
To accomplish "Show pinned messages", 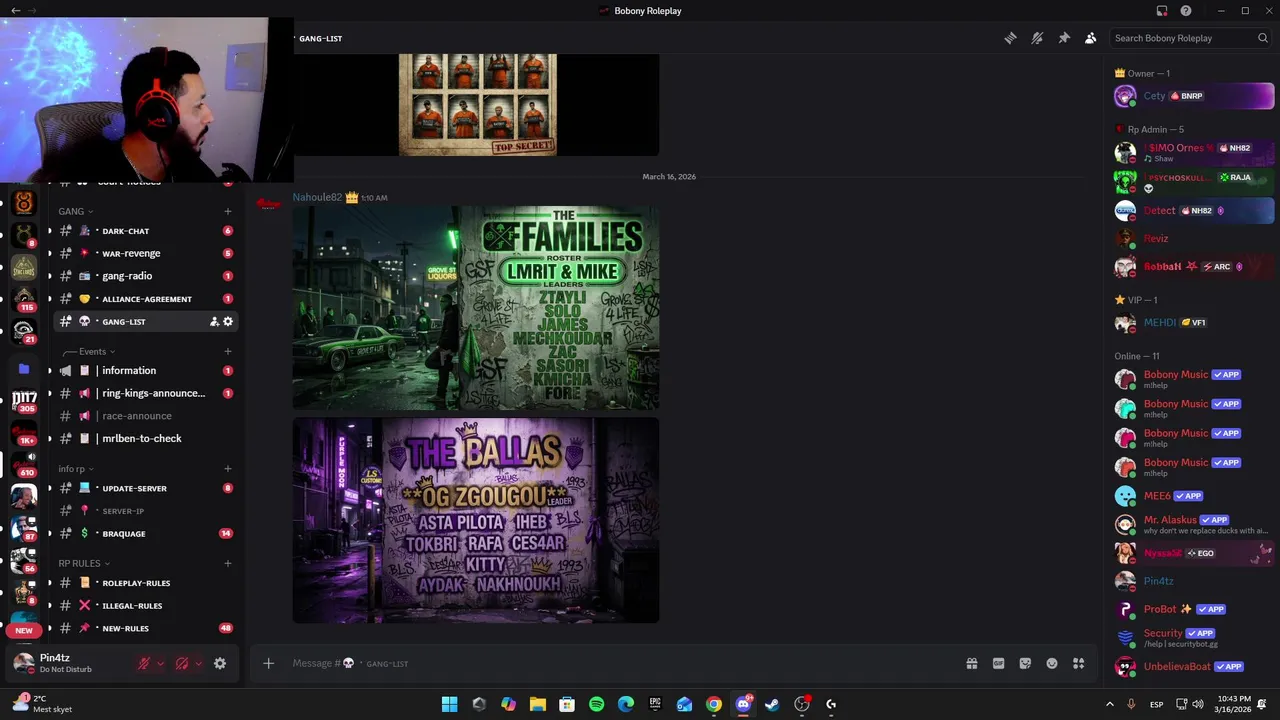I will [1064, 38].
